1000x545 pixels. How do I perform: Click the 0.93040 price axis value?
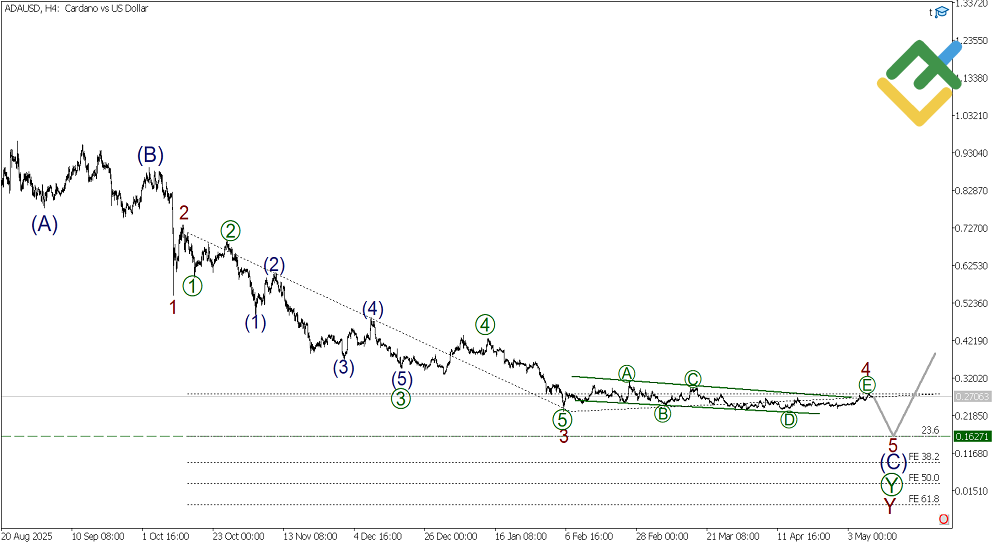point(971,153)
